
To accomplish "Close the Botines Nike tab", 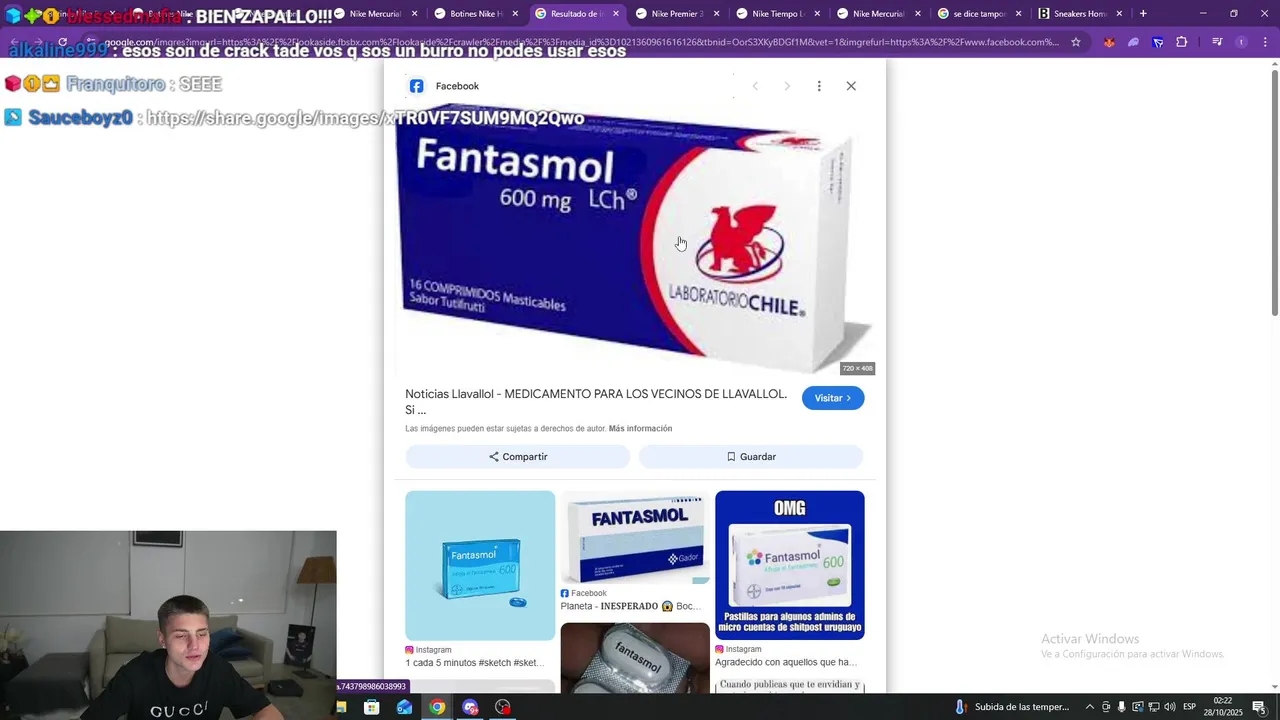I will pos(515,14).
